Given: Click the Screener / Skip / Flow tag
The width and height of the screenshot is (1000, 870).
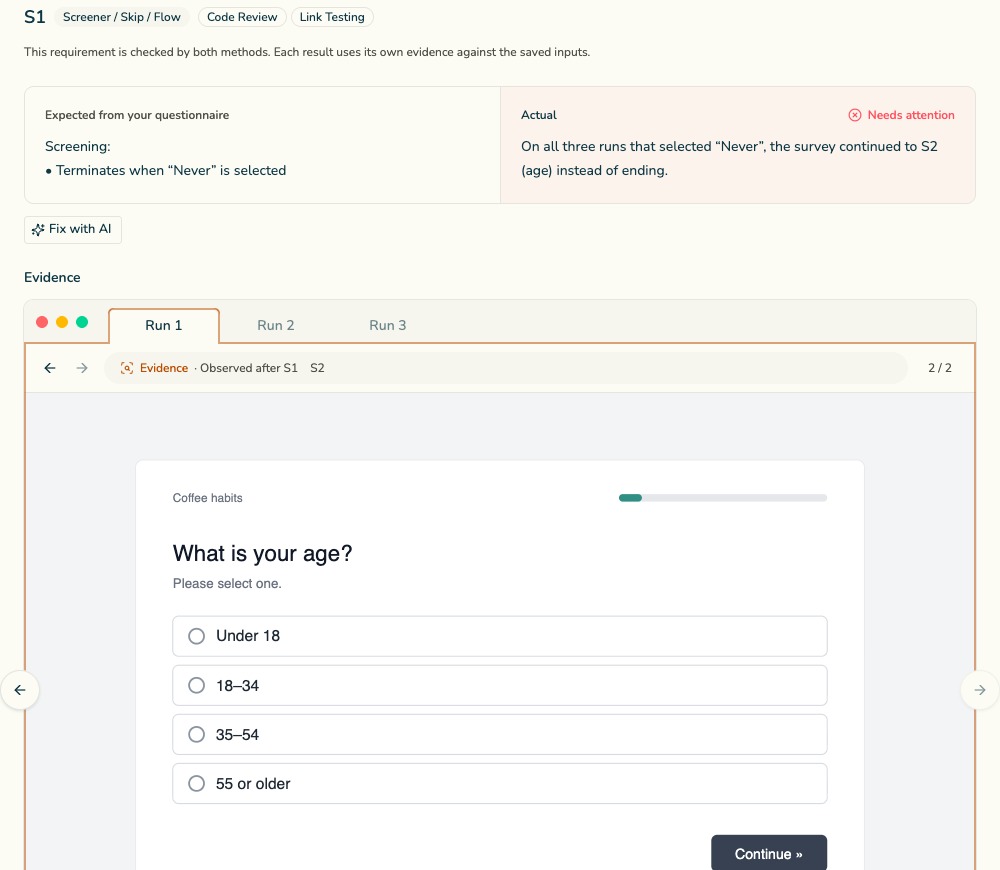Looking at the screenshot, I should click(x=122, y=17).
